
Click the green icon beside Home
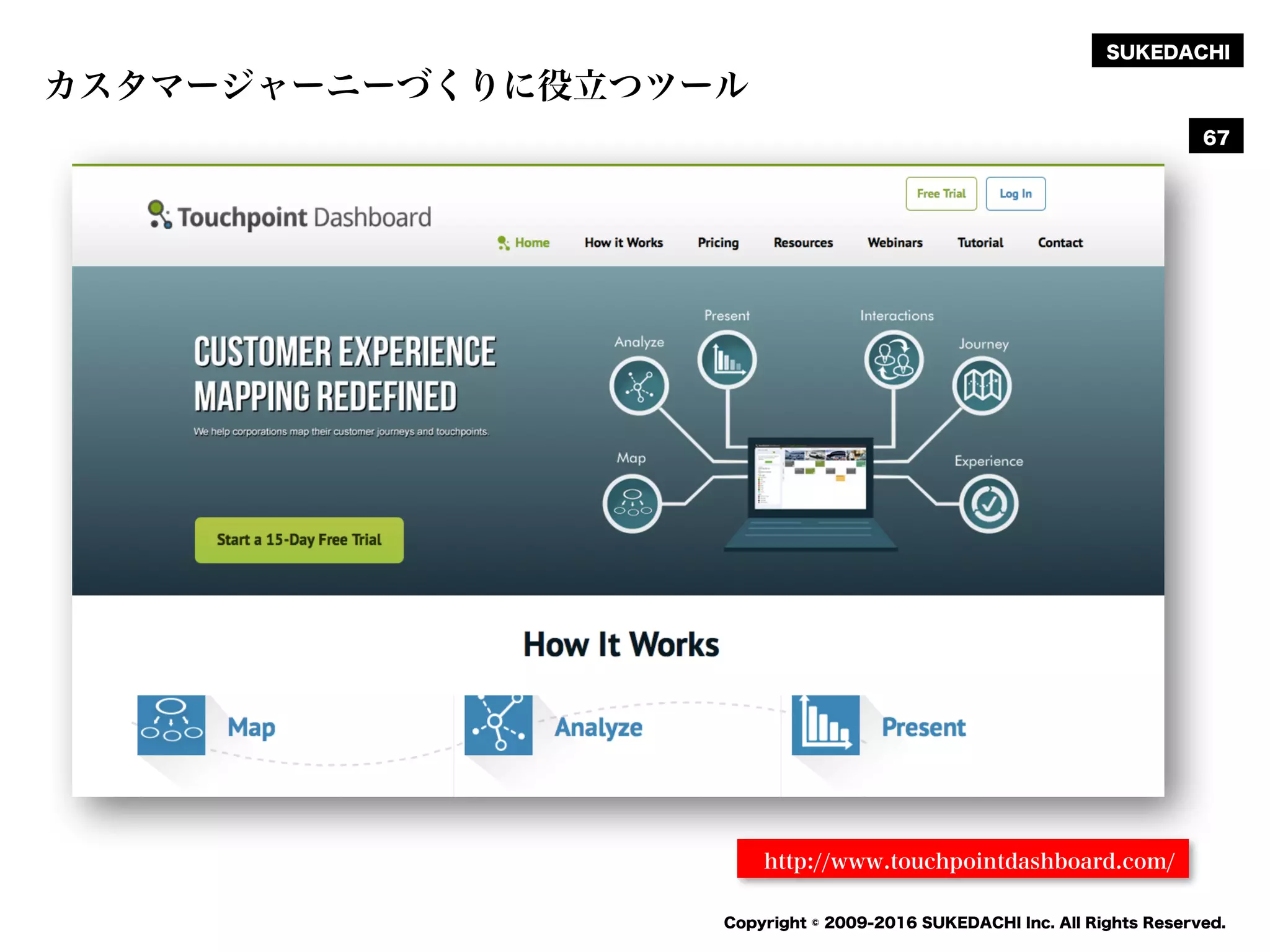504,243
